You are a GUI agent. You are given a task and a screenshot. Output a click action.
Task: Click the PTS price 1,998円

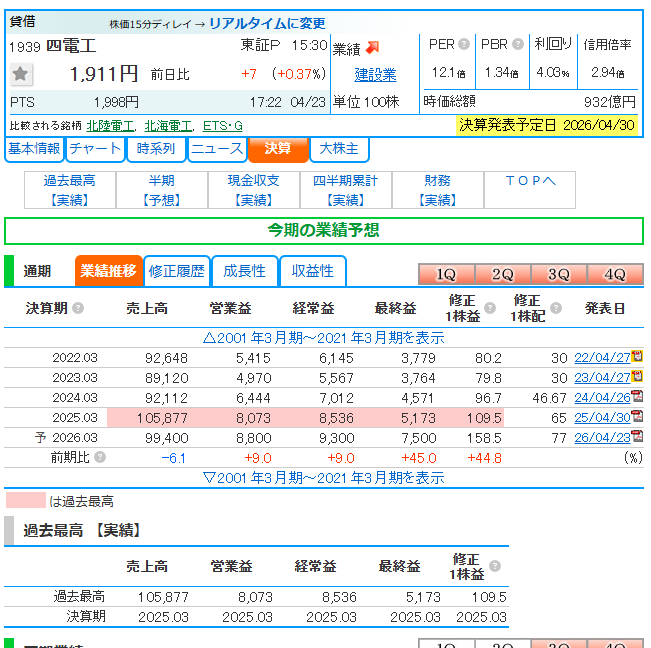tap(116, 102)
